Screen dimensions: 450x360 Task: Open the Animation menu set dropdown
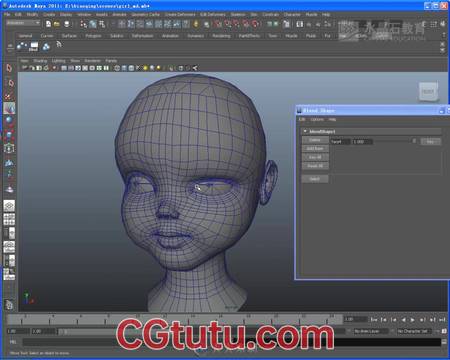point(23,23)
